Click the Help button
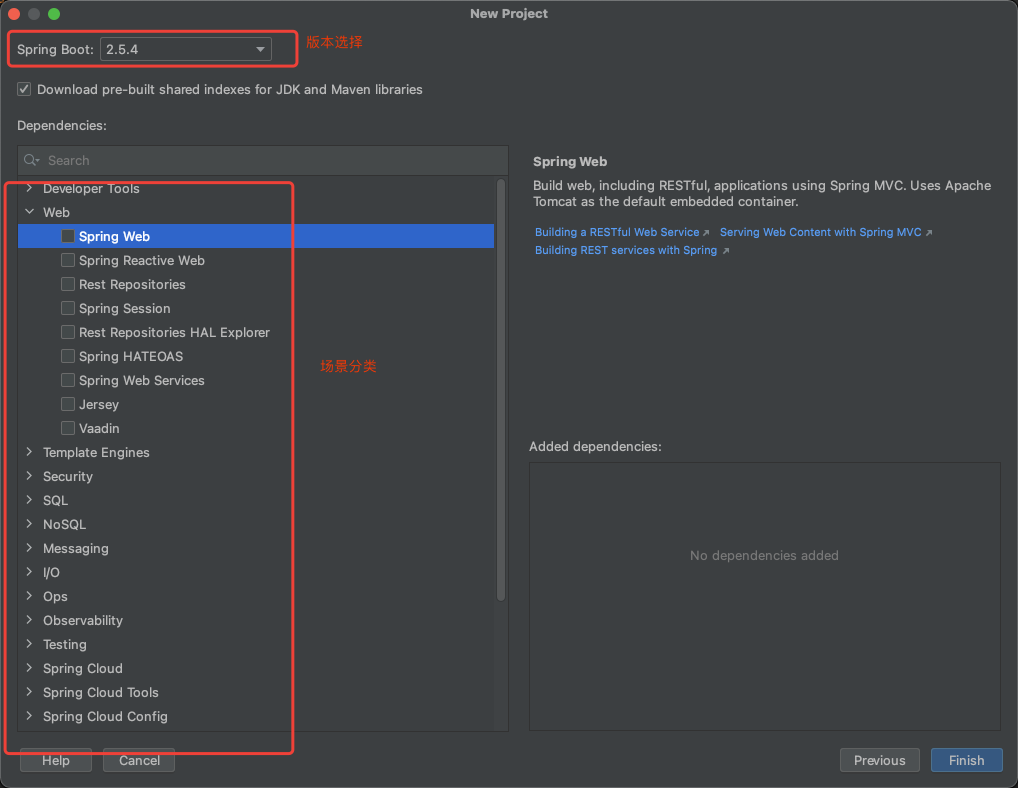 point(56,760)
